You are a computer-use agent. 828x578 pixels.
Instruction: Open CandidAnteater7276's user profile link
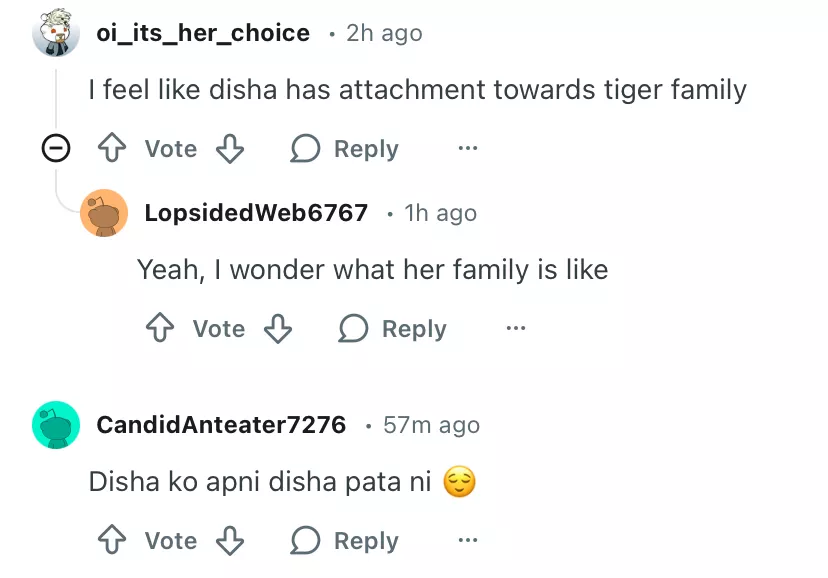(x=221, y=425)
